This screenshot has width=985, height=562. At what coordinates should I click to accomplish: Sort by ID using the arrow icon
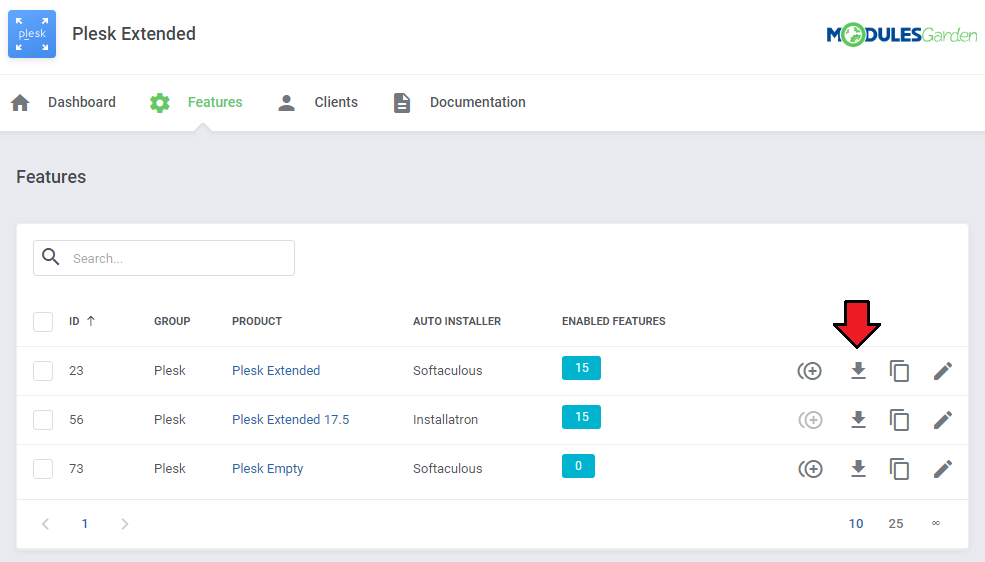(x=91, y=321)
